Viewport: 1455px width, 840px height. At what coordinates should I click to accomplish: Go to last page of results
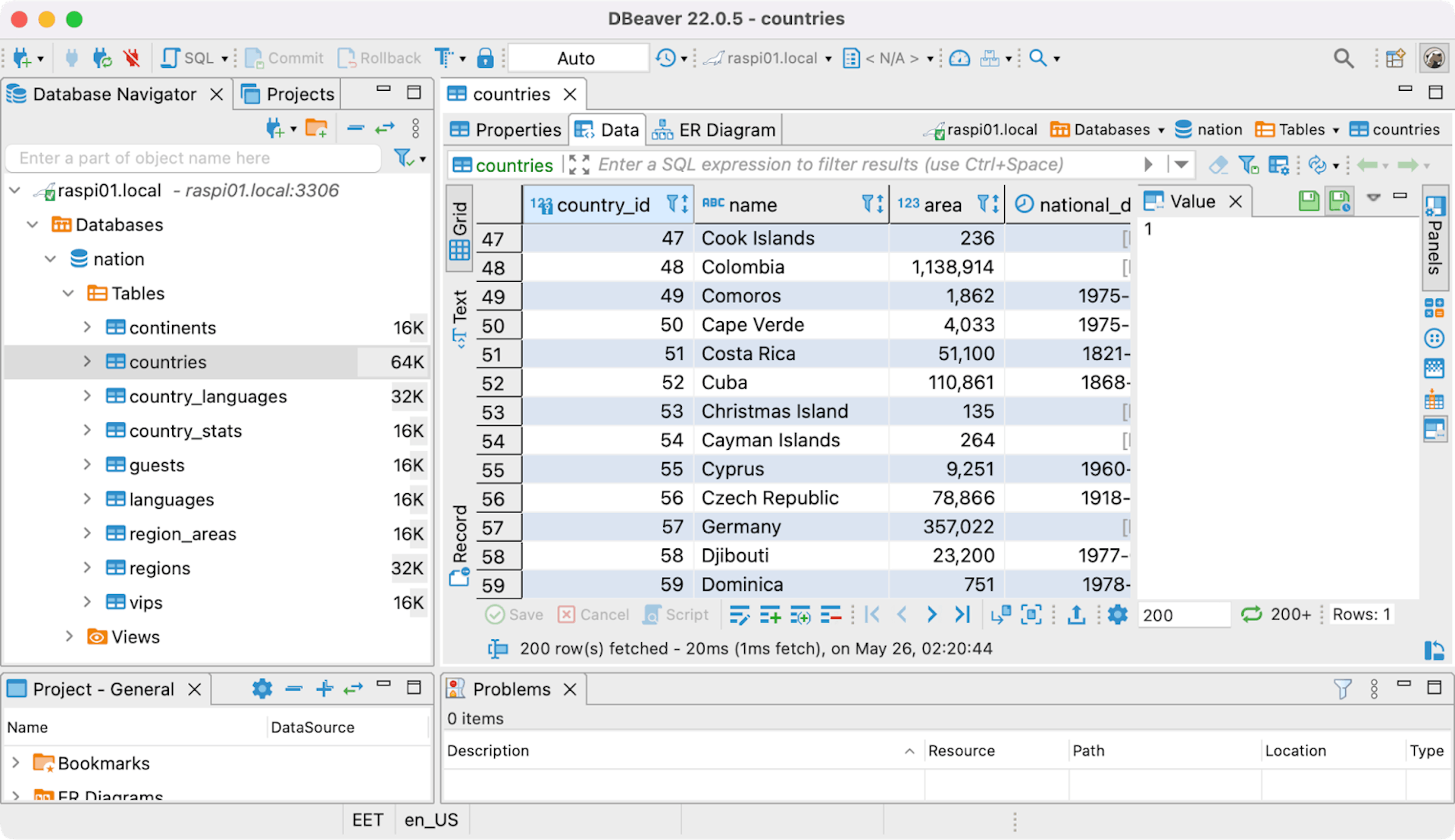coord(962,614)
